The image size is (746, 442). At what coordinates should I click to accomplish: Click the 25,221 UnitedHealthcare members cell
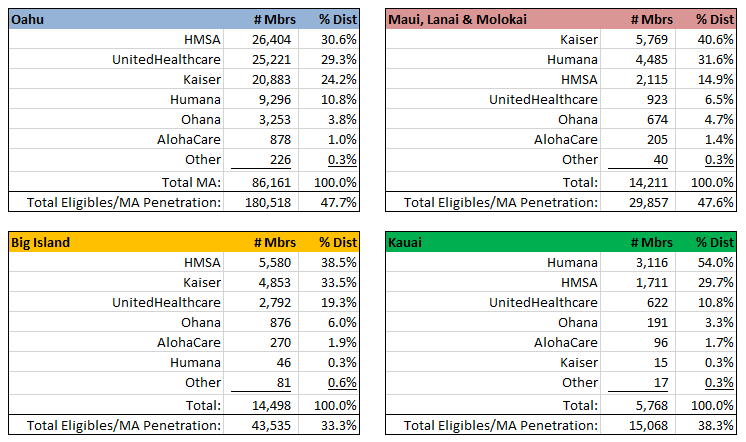tap(263, 59)
